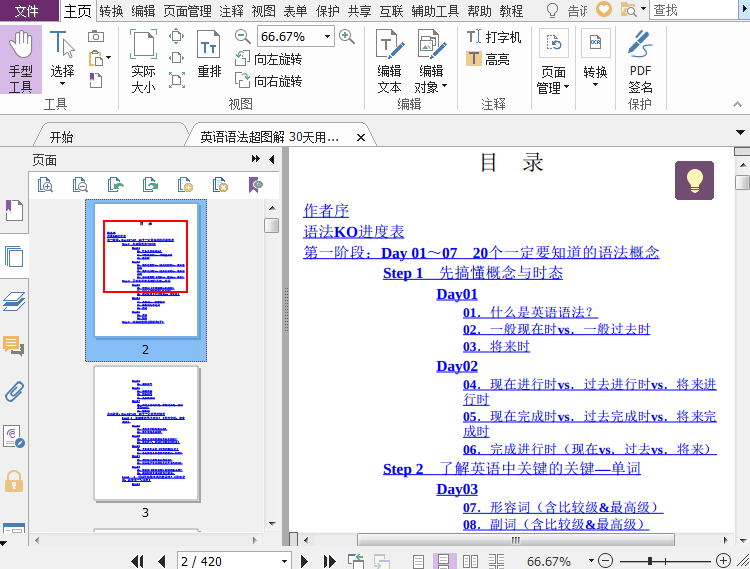
Task: Open the 66.67% zoom dropdown in ribbon
Action: click(x=327, y=36)
